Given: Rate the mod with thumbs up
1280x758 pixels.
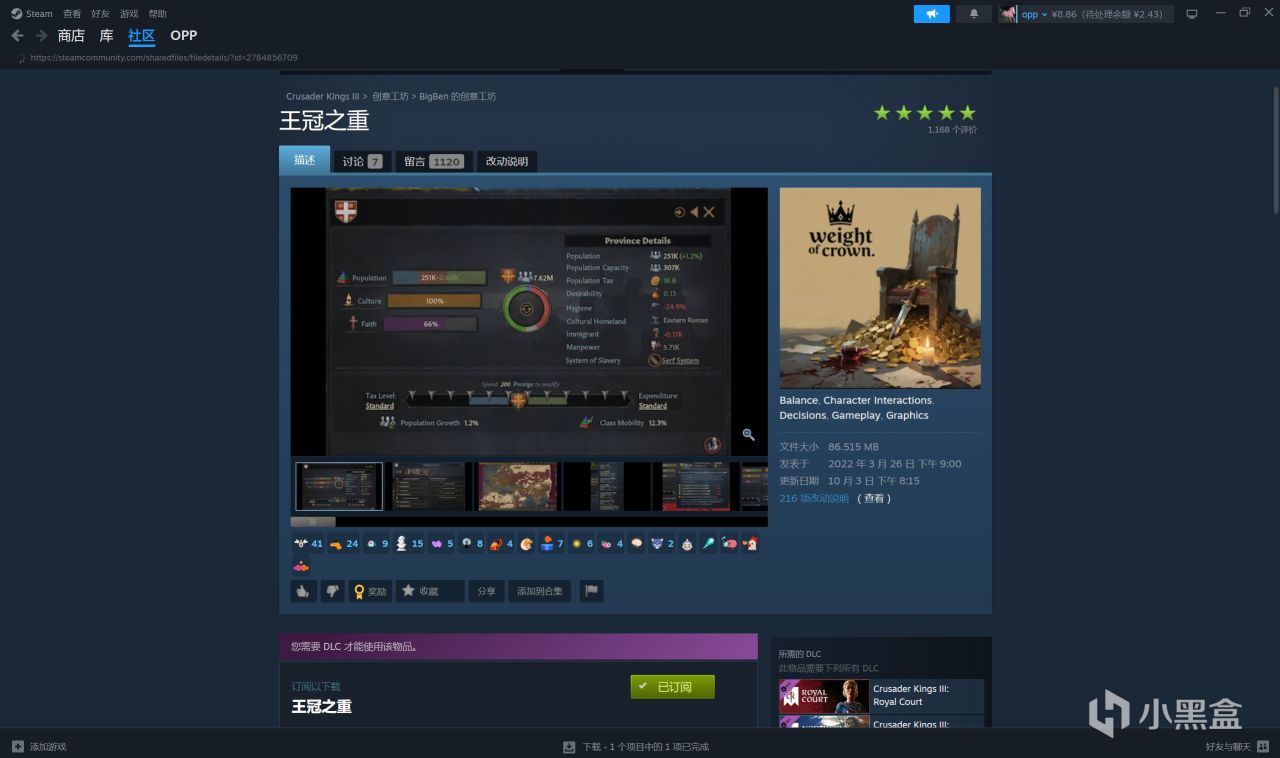Looking at the screenshot, I should (303, 591).
